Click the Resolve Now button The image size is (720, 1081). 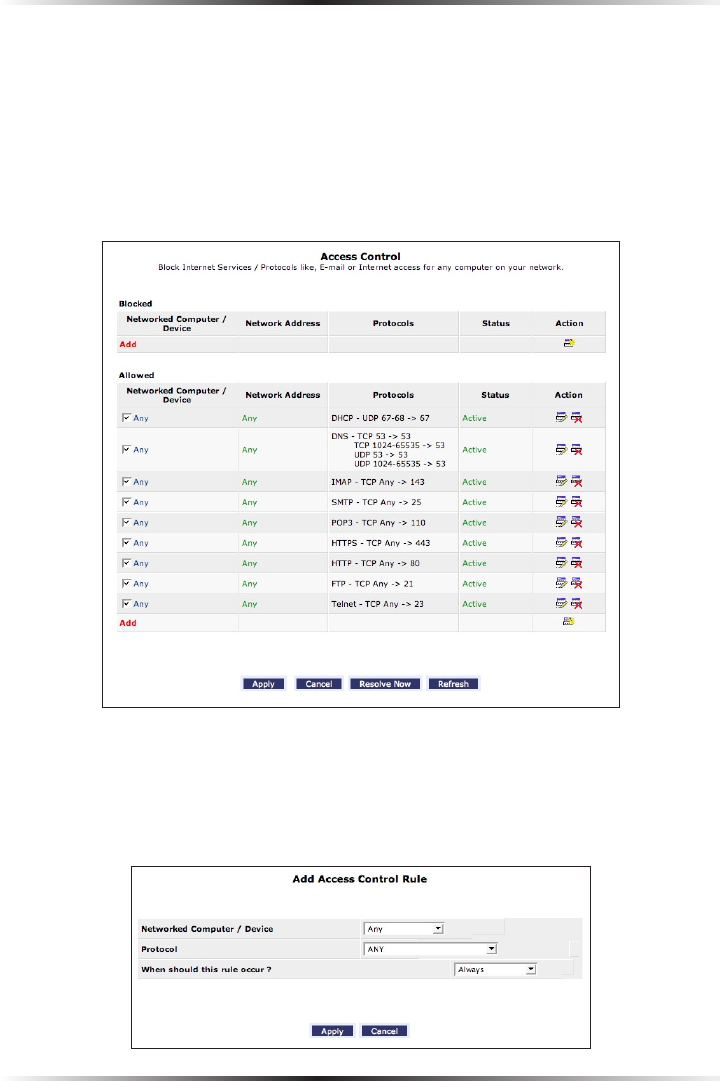[385, 684]
